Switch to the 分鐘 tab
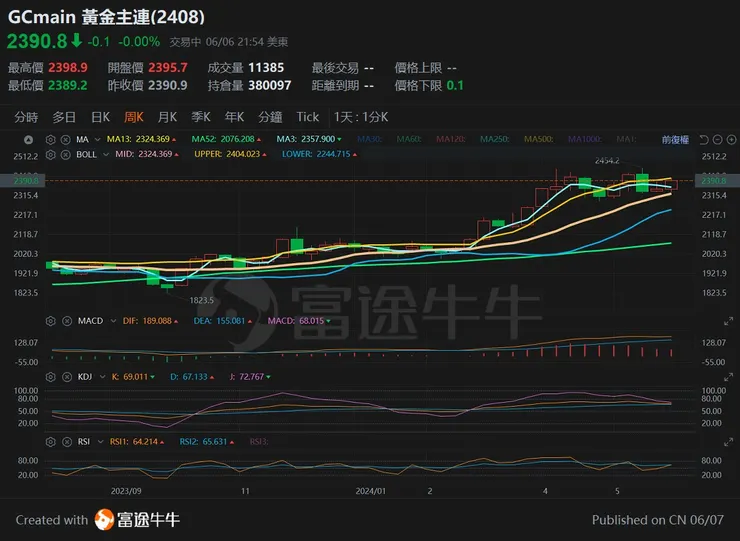The image size is (740, 541). [x=270, y=117]
